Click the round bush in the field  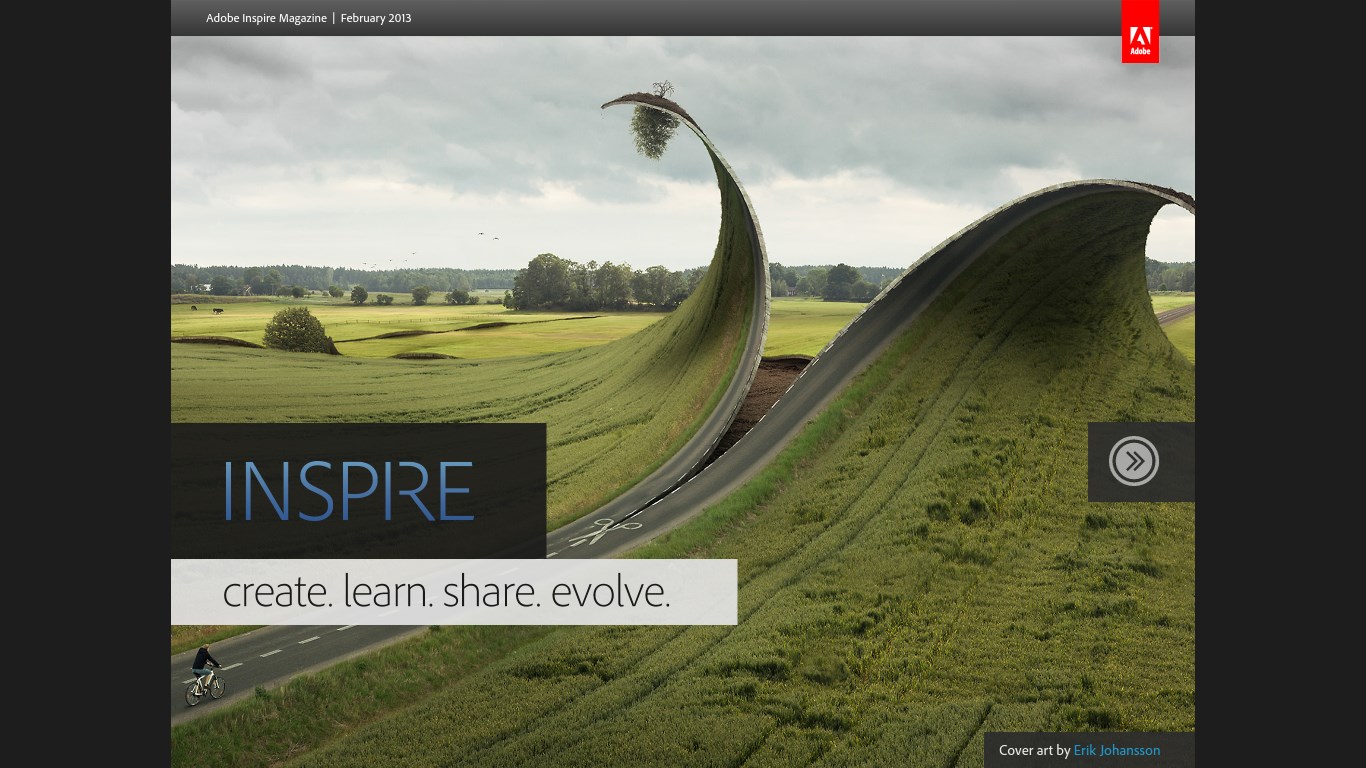(x=298, y=329)
